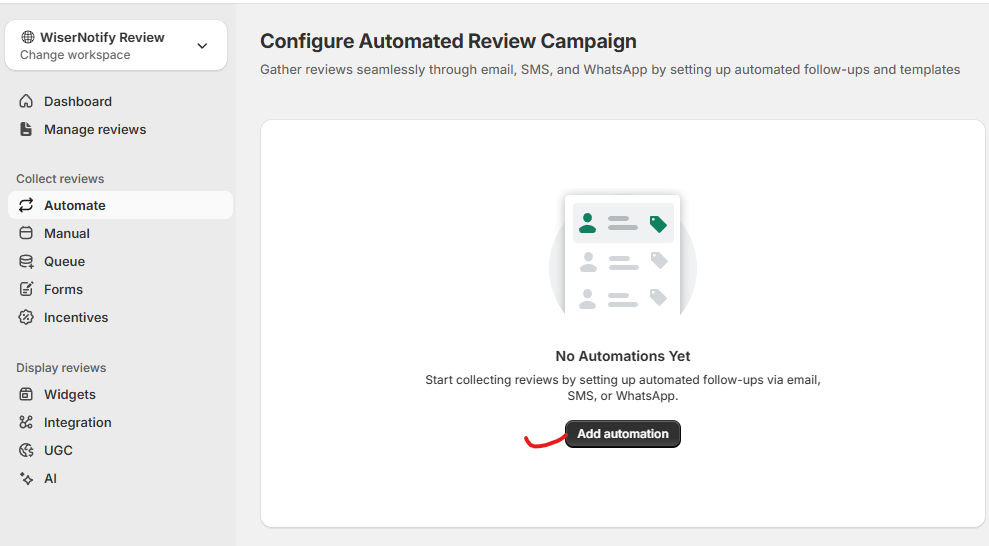Open the Manual collection menu item
This screenshot has width=989, height=546.
[67, 233]
